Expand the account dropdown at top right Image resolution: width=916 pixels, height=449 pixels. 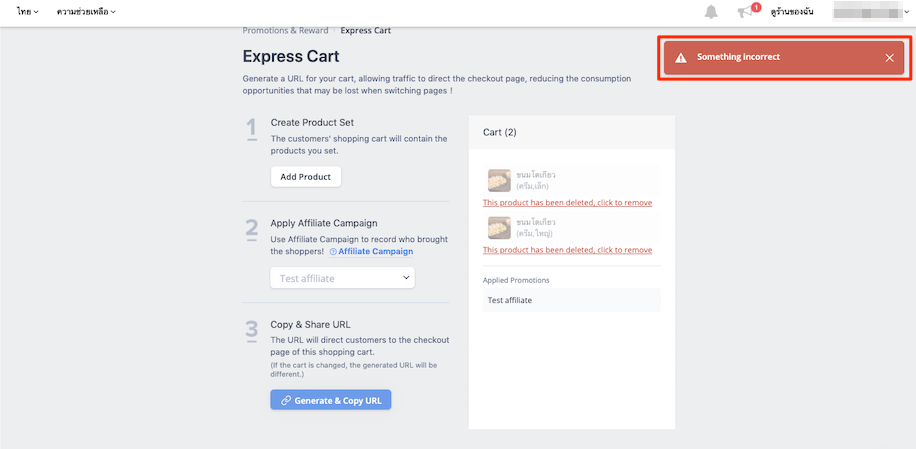click(870, 12)
